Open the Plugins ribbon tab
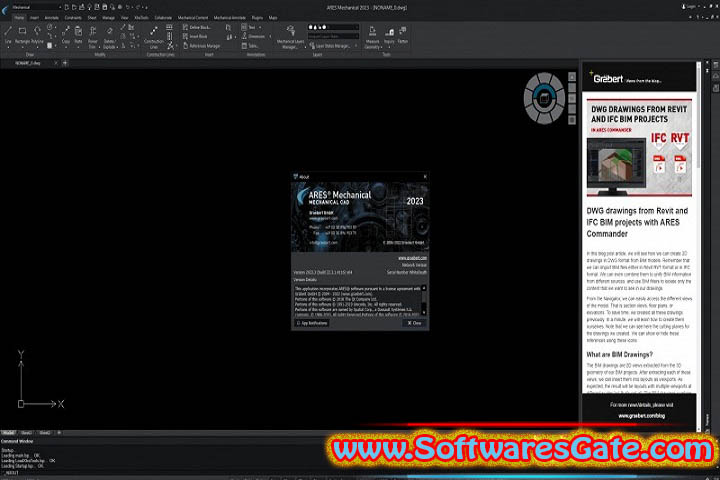Image resolution: width=720 pixels, height=480 pixels. tap(257, 18)
